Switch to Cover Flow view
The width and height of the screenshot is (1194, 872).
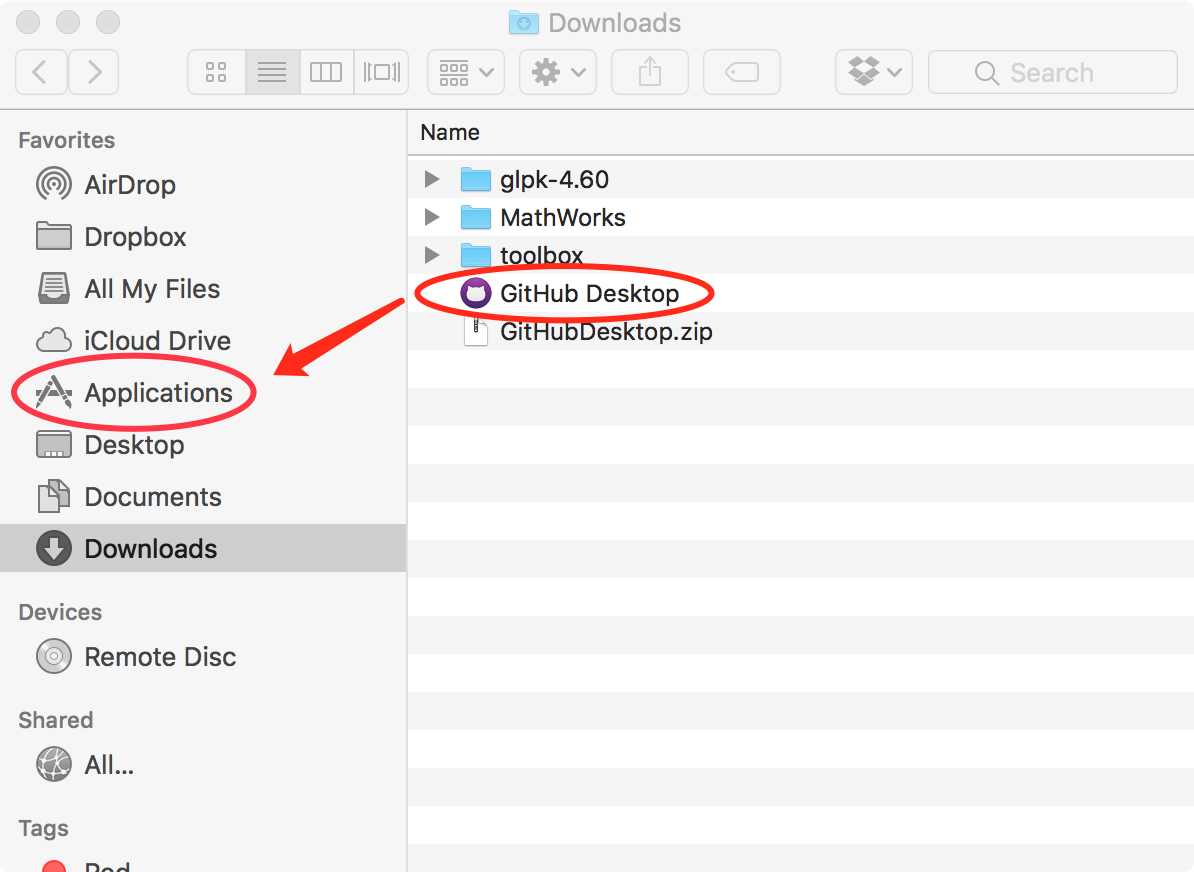[382, 72]
